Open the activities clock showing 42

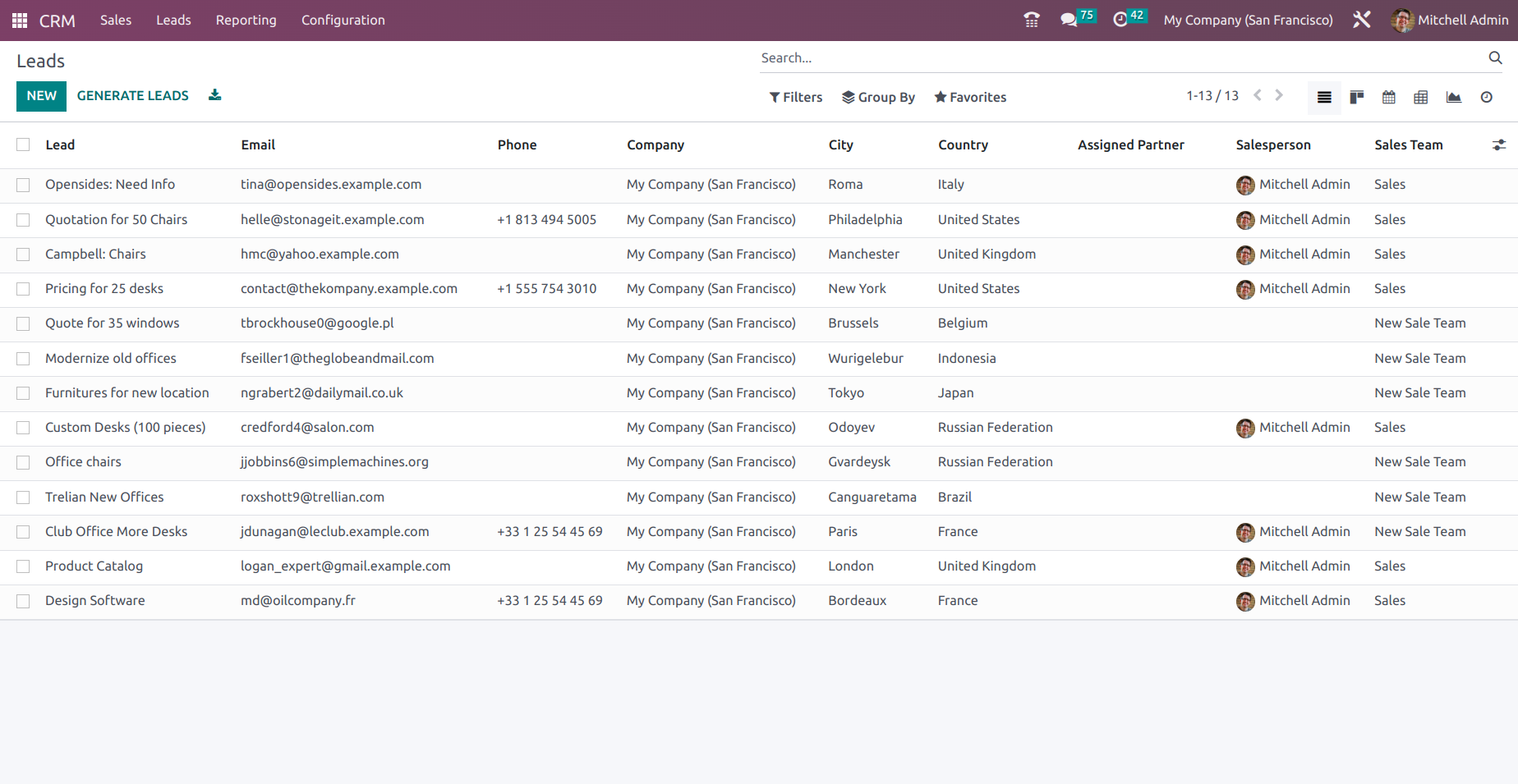[x=1122, y=19]
